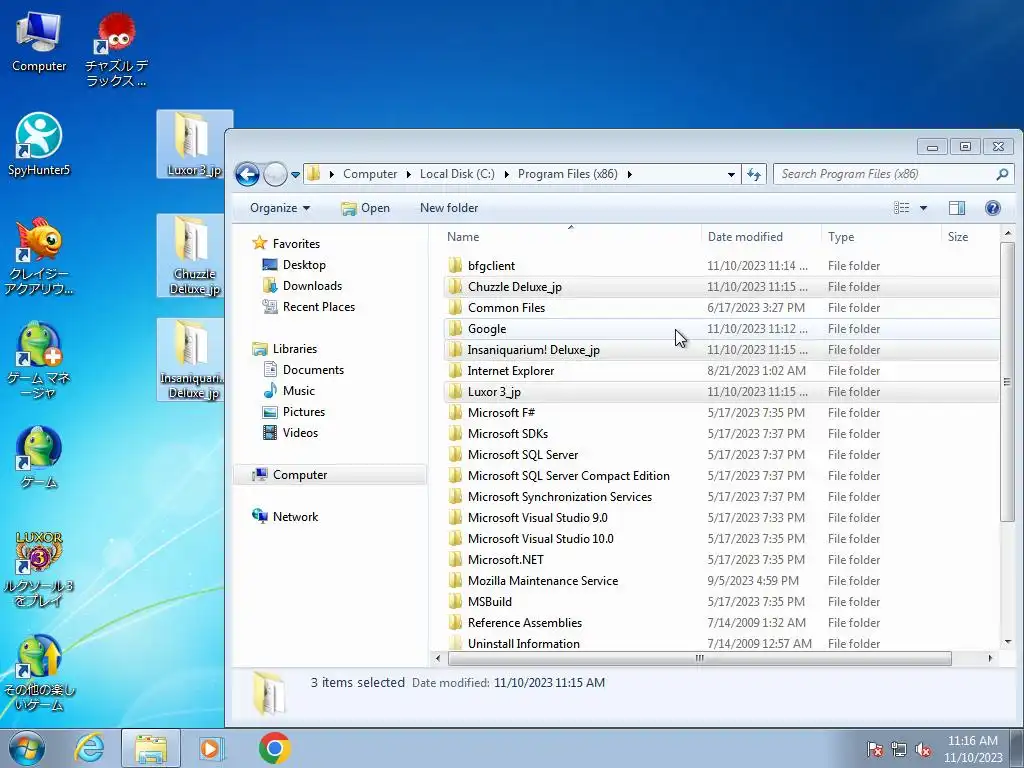This screenshot has width=1024, height=768.
Task: Open the view options dropdown arrow
Action: click(x=923, y=208)
